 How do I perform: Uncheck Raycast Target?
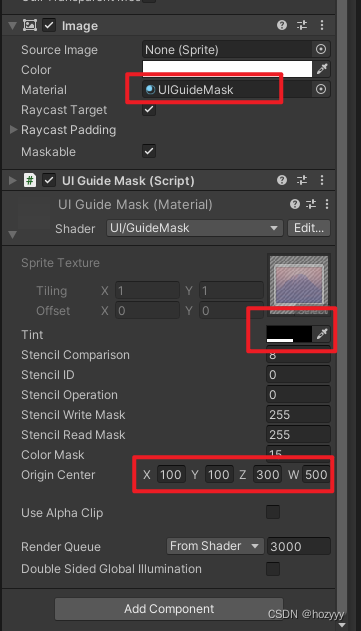149,109
